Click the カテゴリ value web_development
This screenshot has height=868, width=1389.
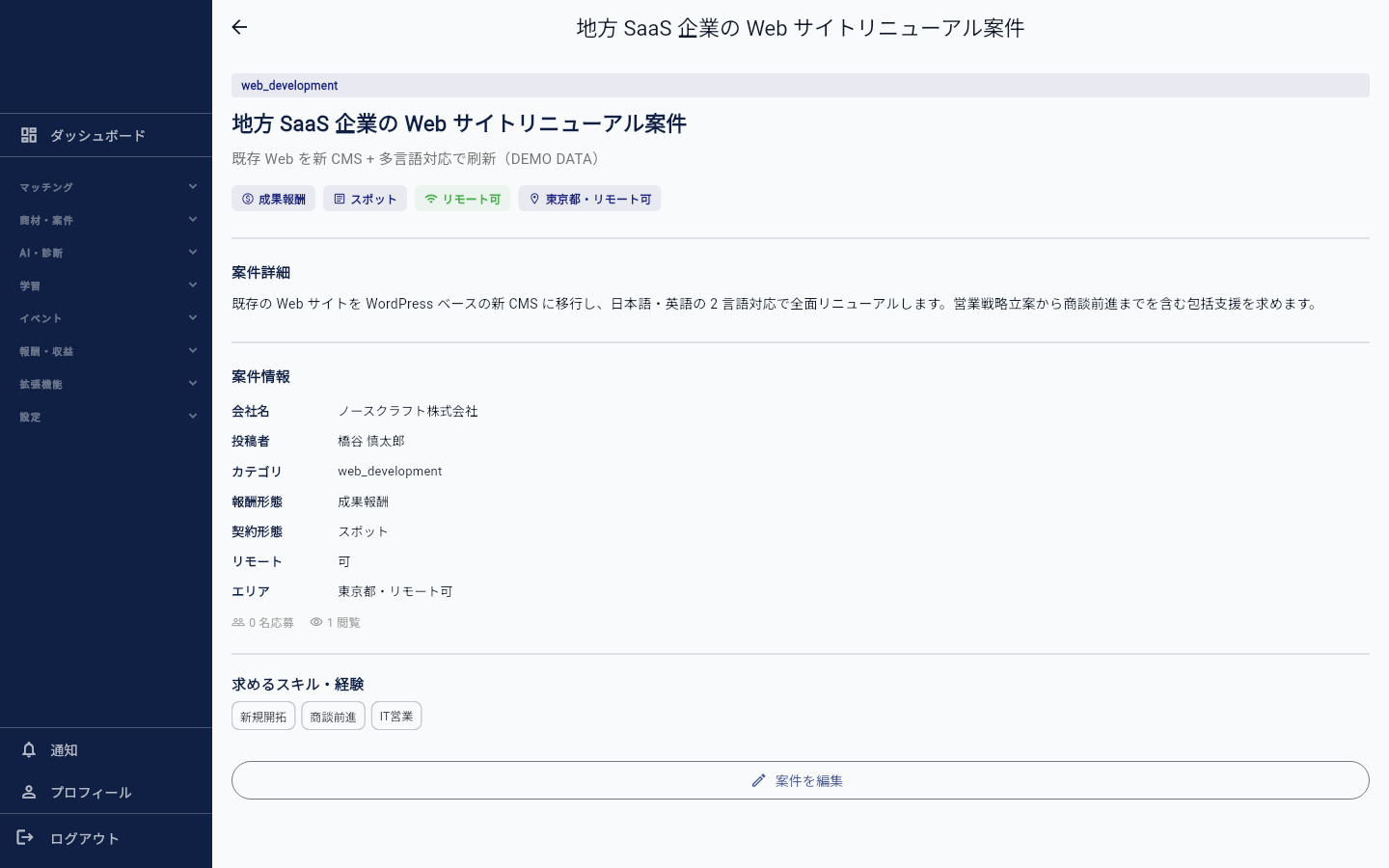tap(390, 472)
